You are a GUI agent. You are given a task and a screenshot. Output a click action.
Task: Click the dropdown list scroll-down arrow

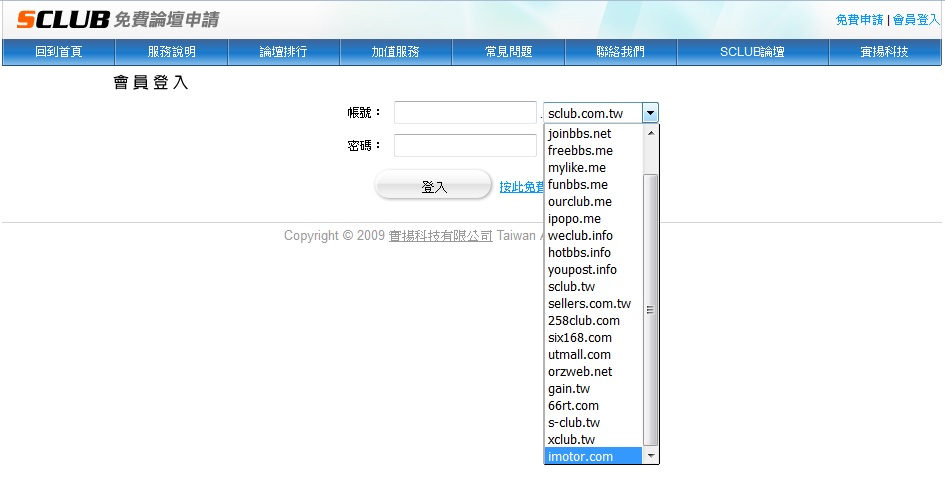(x=650, y=456)
